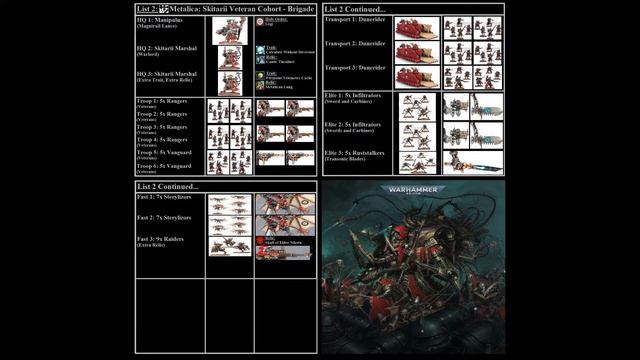Viewport: 640px width, 360px height.
Task: Click the Warhammer 40,000 logo on the artwork
Action: [413, 190]
